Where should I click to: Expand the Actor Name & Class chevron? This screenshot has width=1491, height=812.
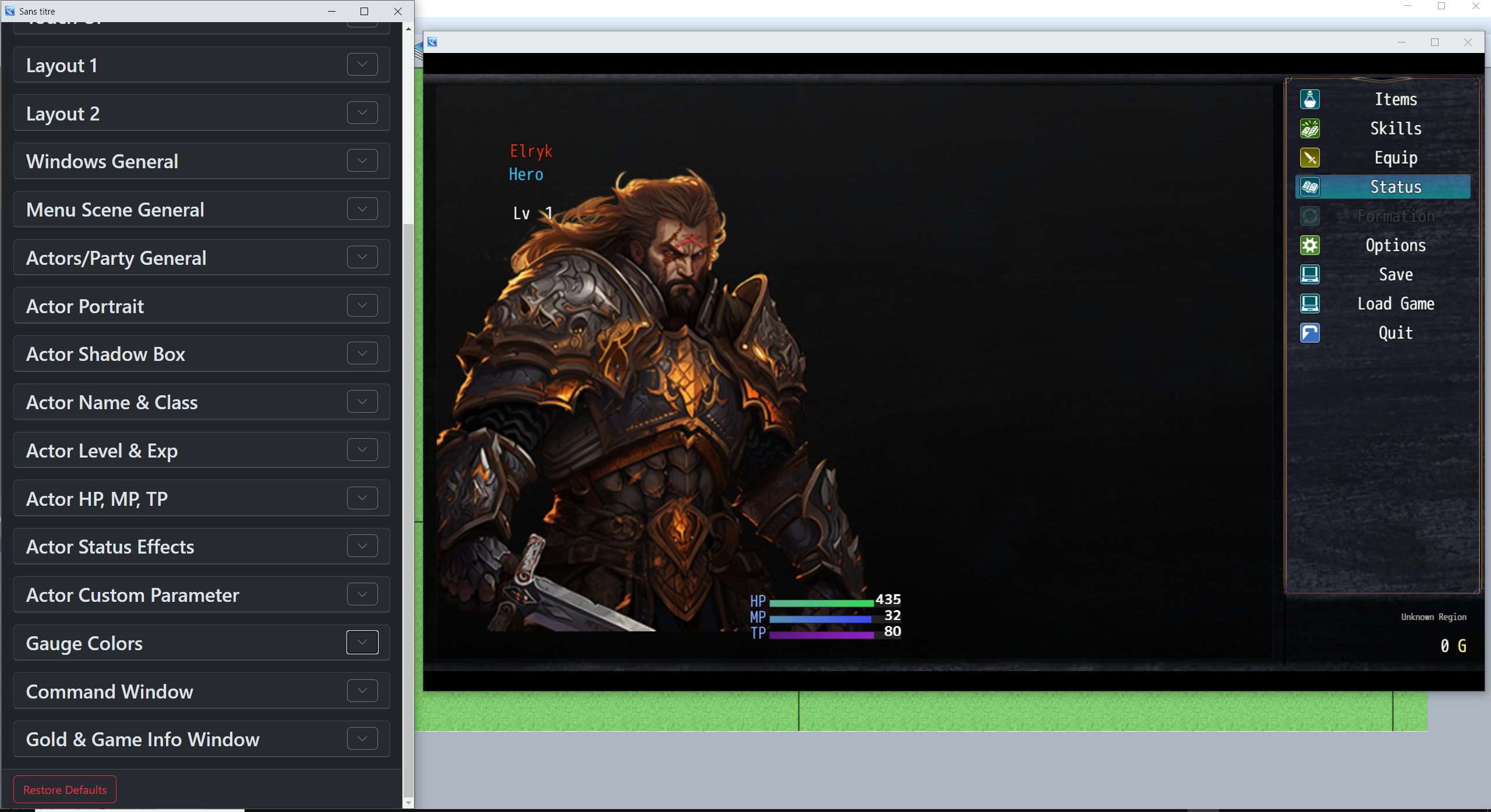coord(362,402)
